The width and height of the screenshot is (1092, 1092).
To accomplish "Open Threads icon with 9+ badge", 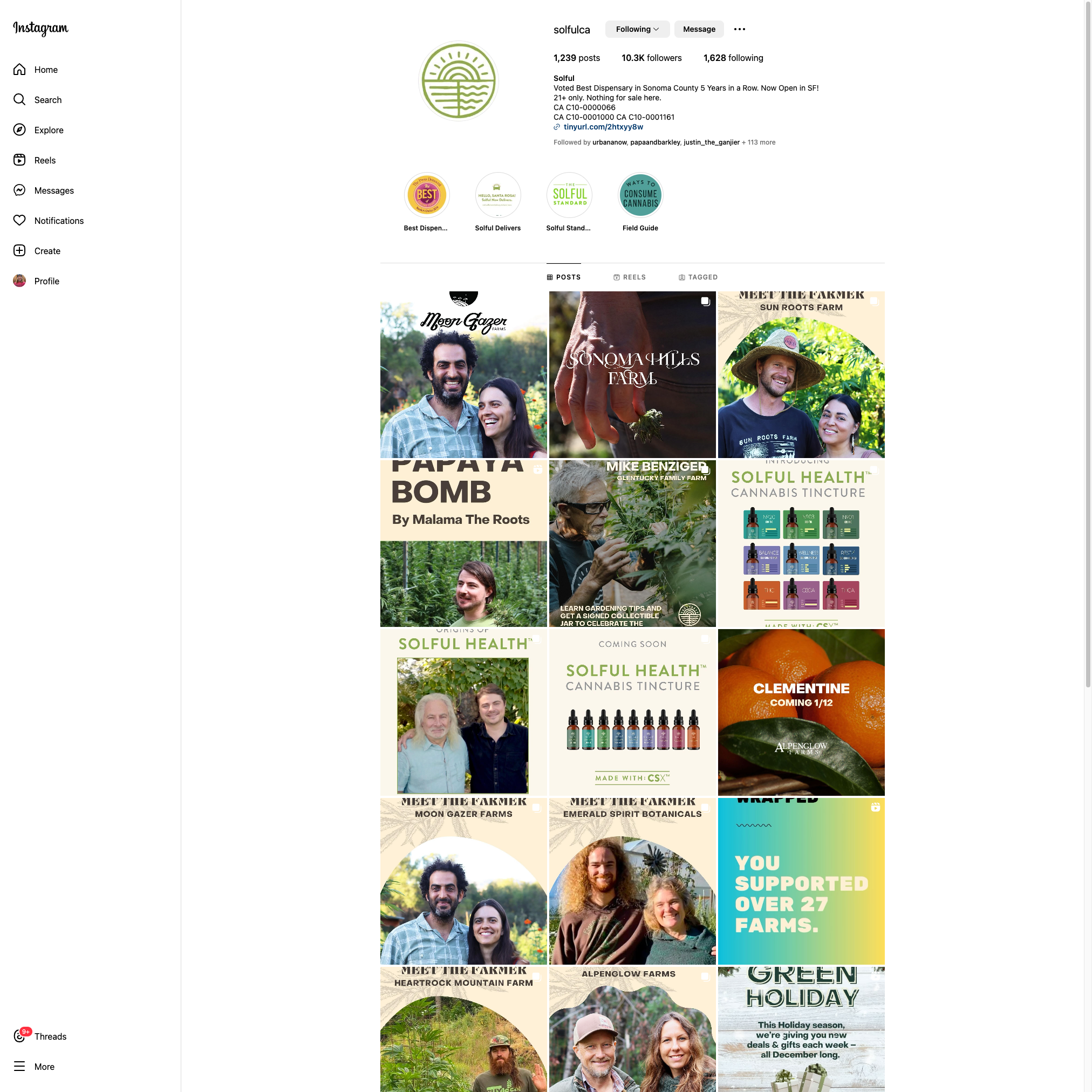I will (x=21, y=1035).
